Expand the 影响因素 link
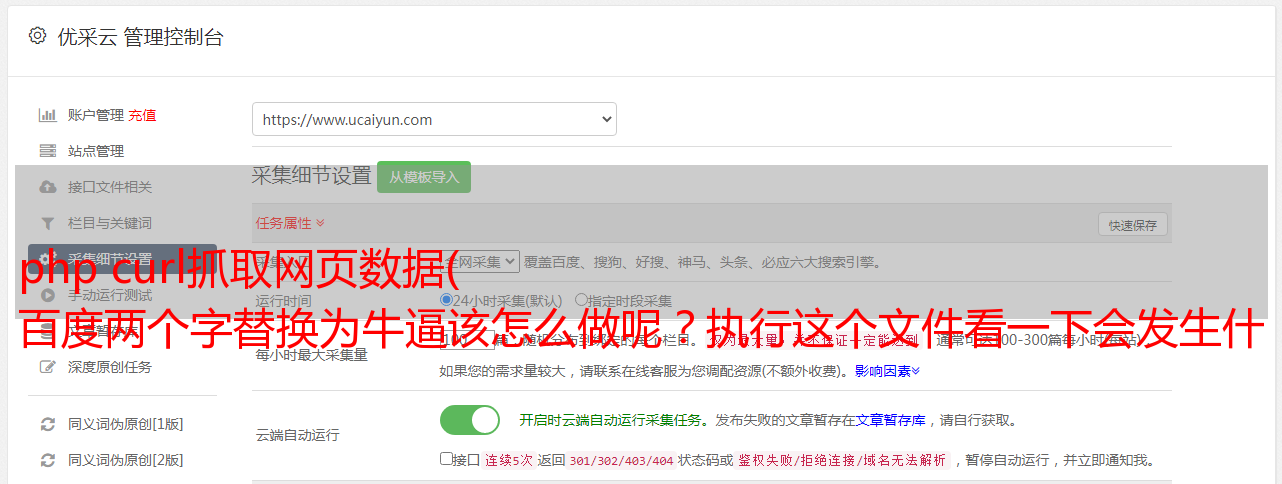1282x484 pixels. [887, 371]
